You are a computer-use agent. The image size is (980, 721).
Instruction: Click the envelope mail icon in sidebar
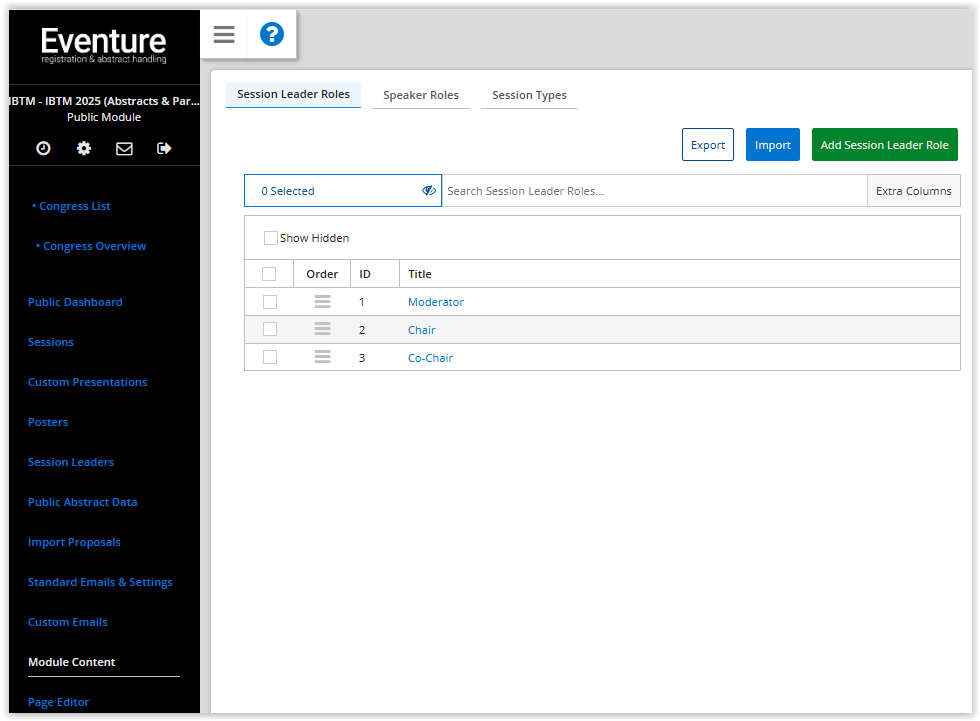[x=124, y=148]
